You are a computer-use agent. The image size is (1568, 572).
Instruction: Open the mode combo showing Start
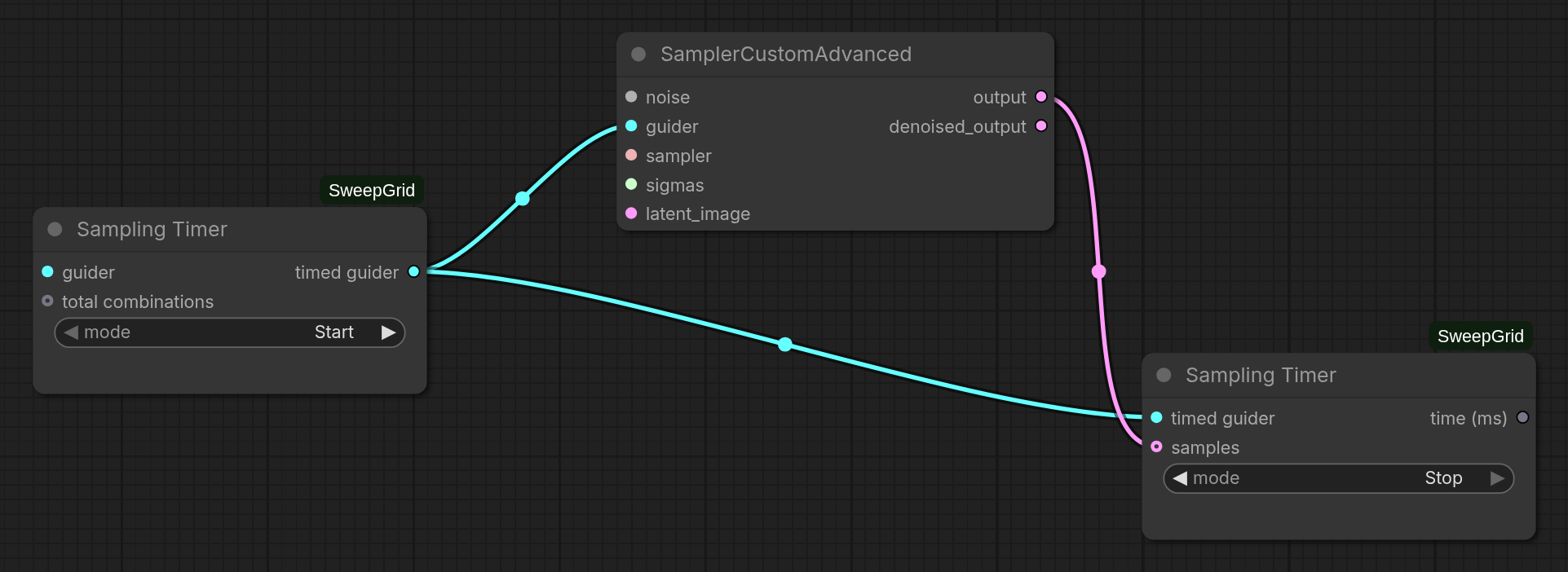230,332
